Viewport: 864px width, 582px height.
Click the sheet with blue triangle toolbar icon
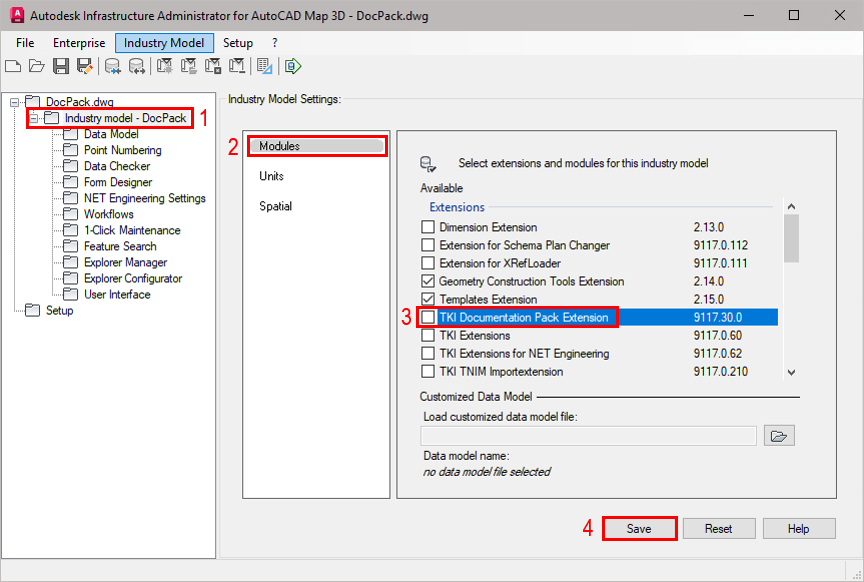click(x=264, y=67)
